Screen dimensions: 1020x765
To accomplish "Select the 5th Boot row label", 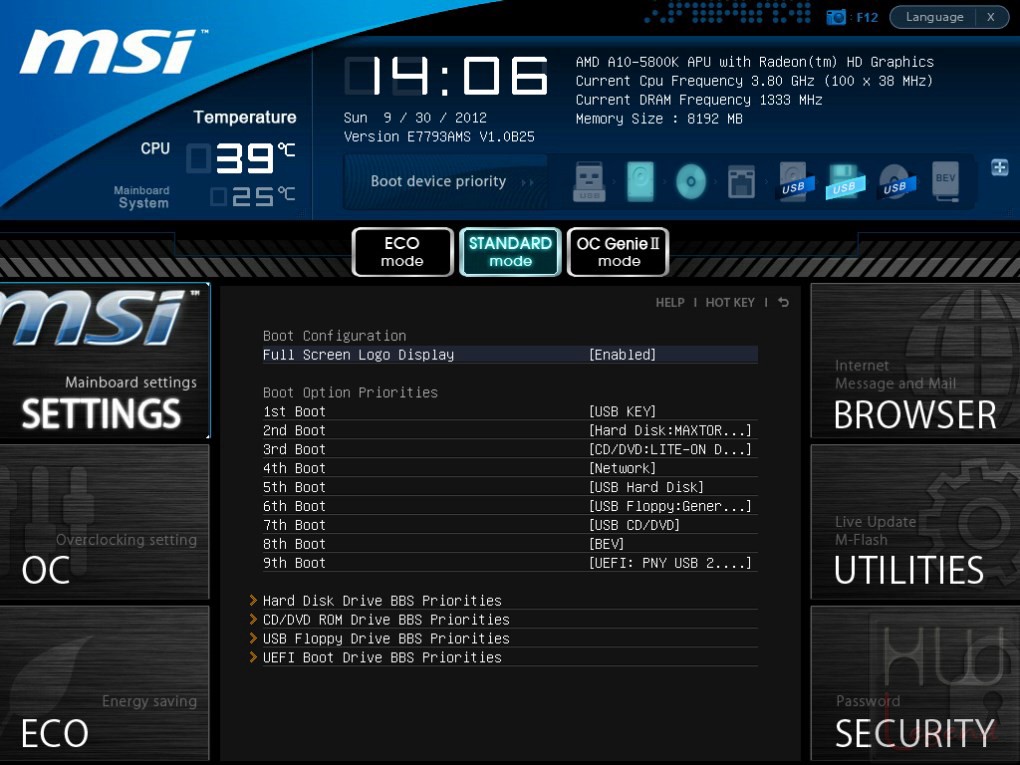I will click(294, 487).
